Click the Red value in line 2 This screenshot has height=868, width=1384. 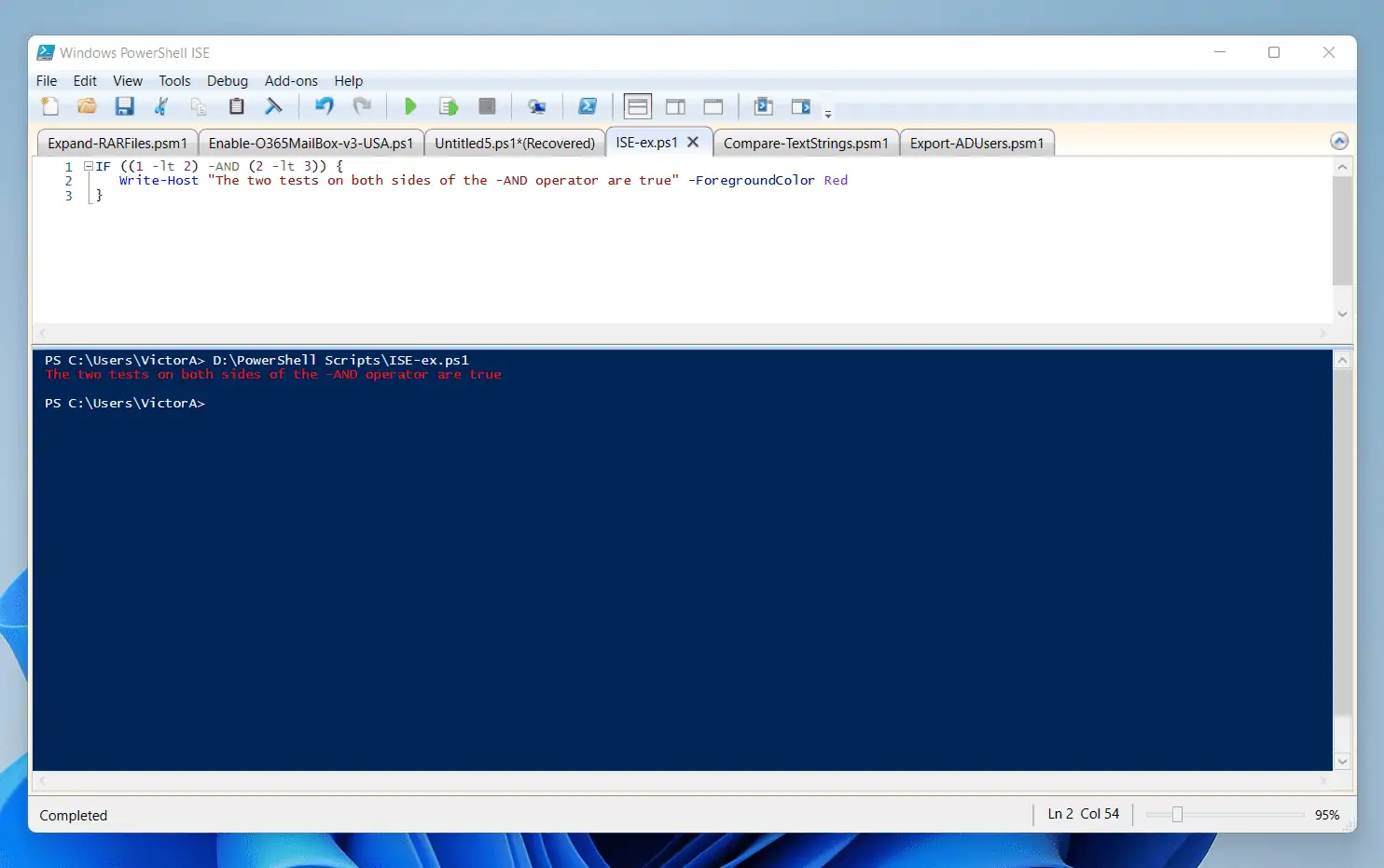836,181
